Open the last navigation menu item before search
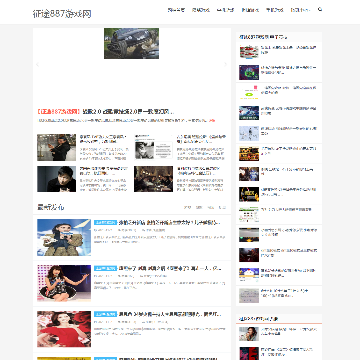 pyautogui.click(x=300, y=10)
